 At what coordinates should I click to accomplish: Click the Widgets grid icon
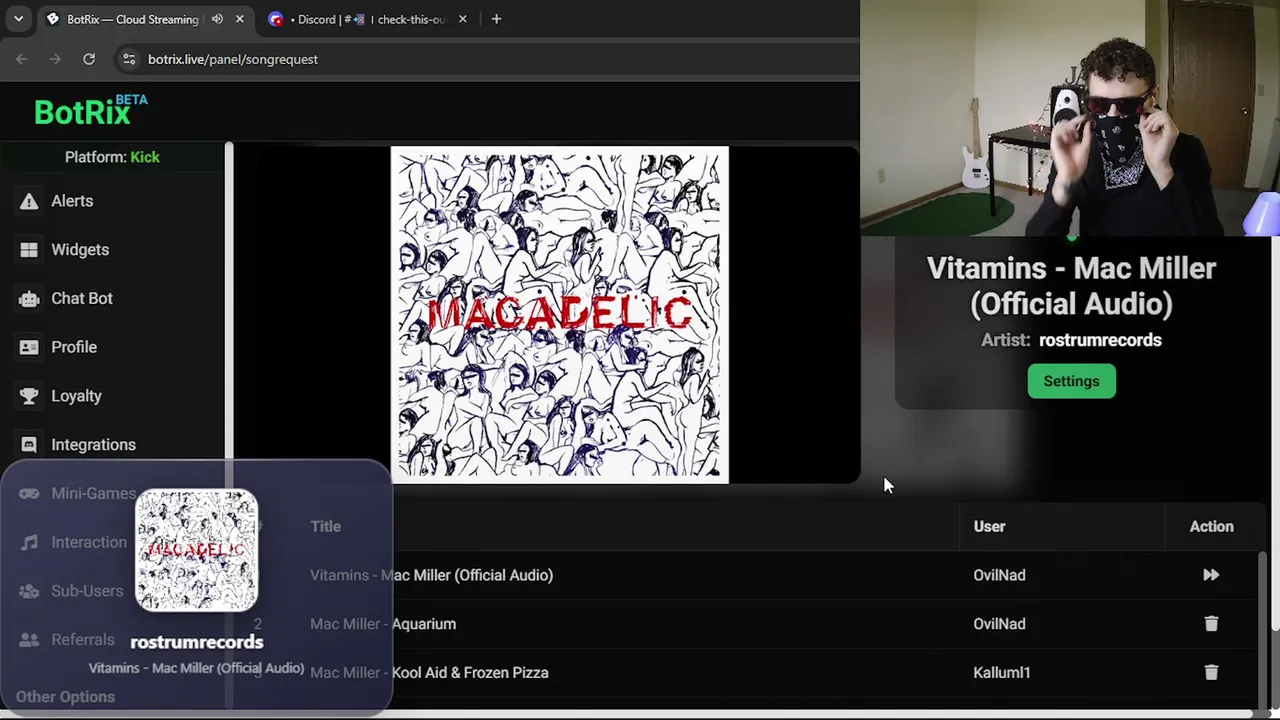tap(29, 250)
